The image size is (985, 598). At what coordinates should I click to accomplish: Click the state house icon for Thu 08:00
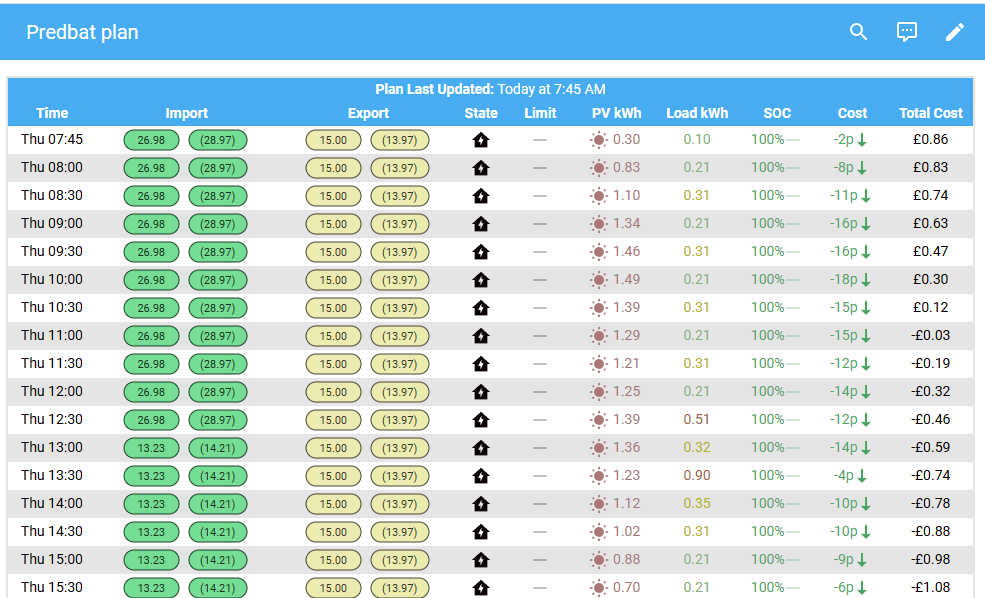tap(481, 168)
